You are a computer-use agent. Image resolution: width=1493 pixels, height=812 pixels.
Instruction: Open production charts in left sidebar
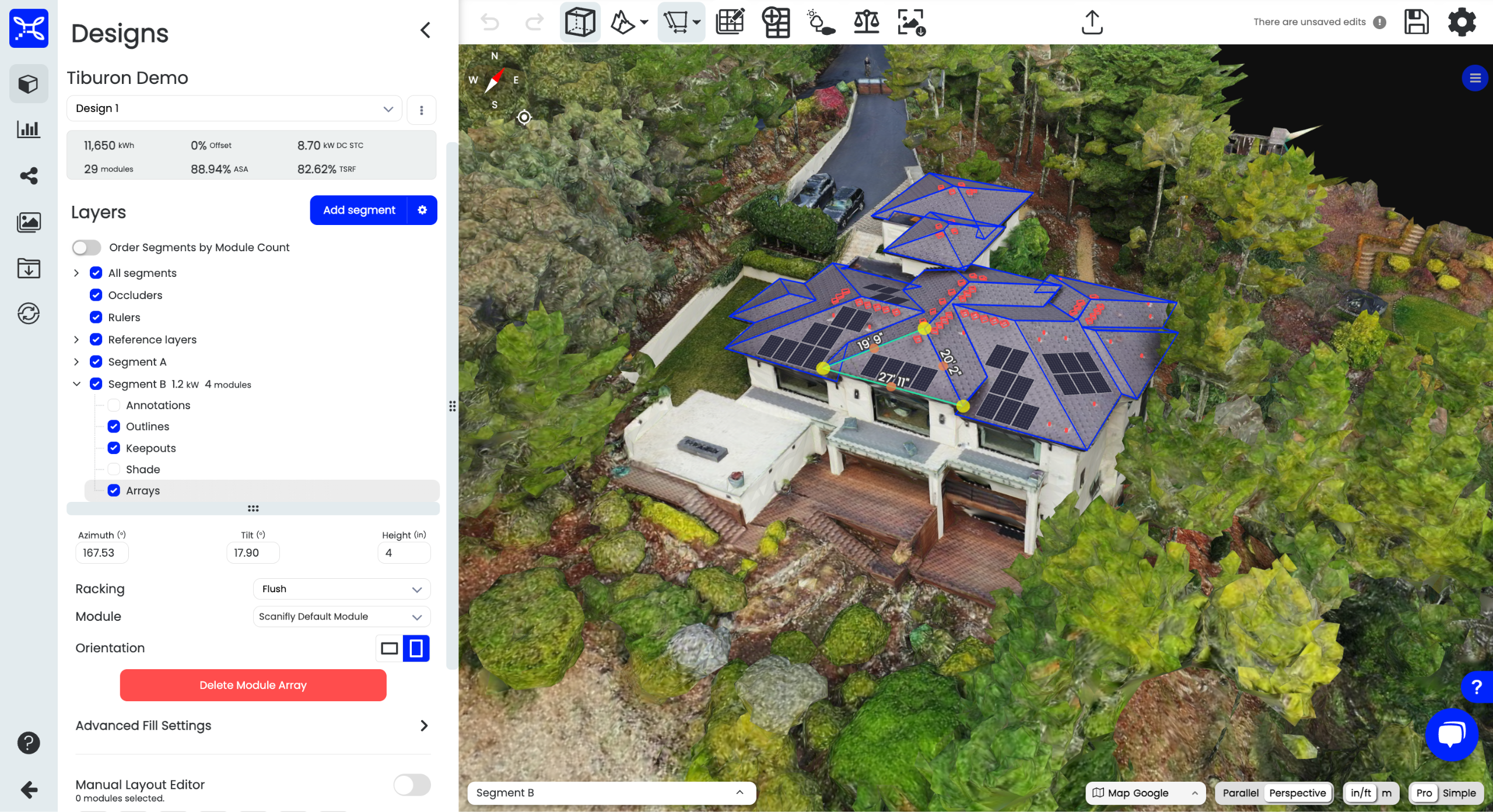coord(29,129)
